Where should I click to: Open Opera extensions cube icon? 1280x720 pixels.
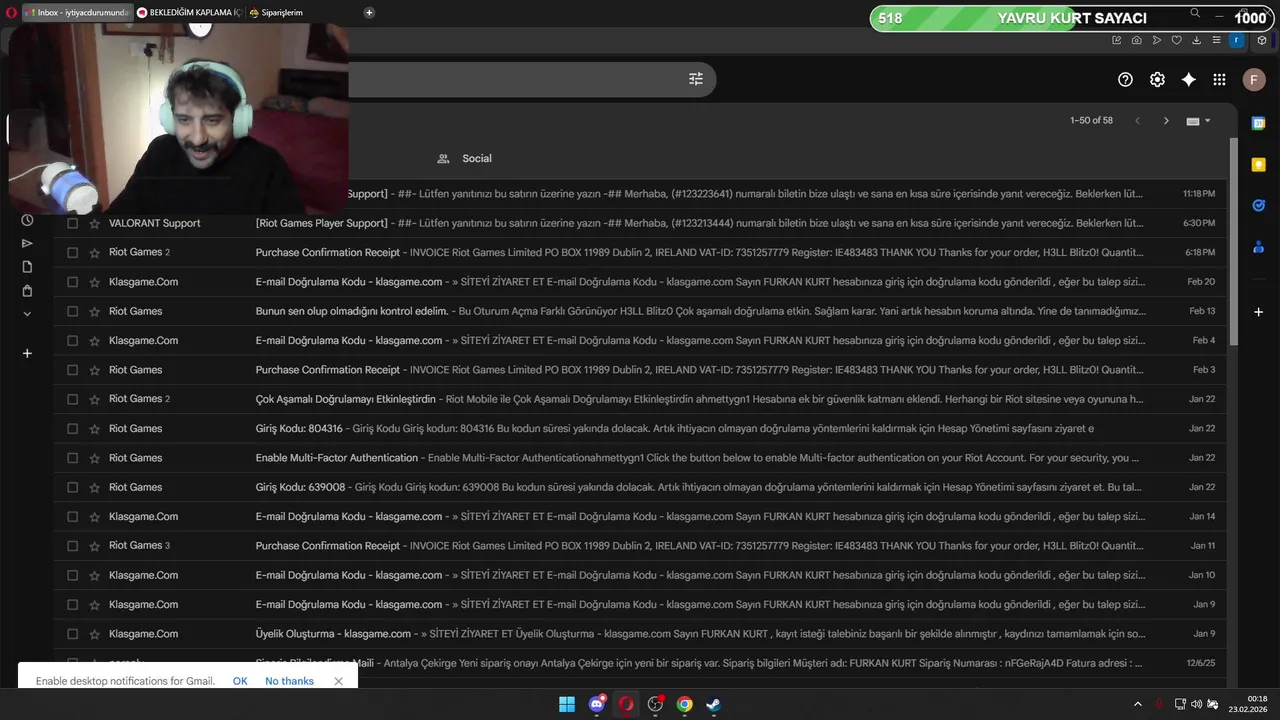(1262, 40)
